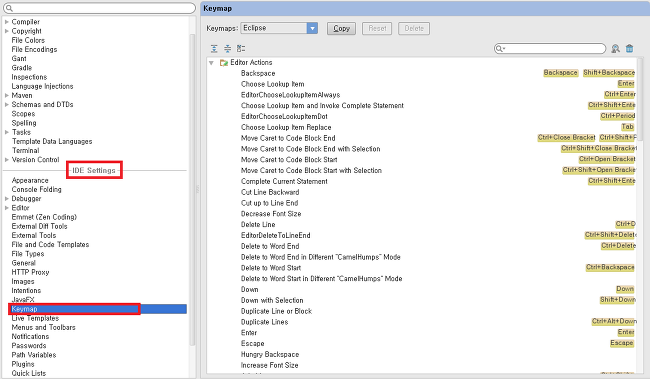Screen dimensions: 650x379
Task: Open Spelling settings
Action: point(24,123)
